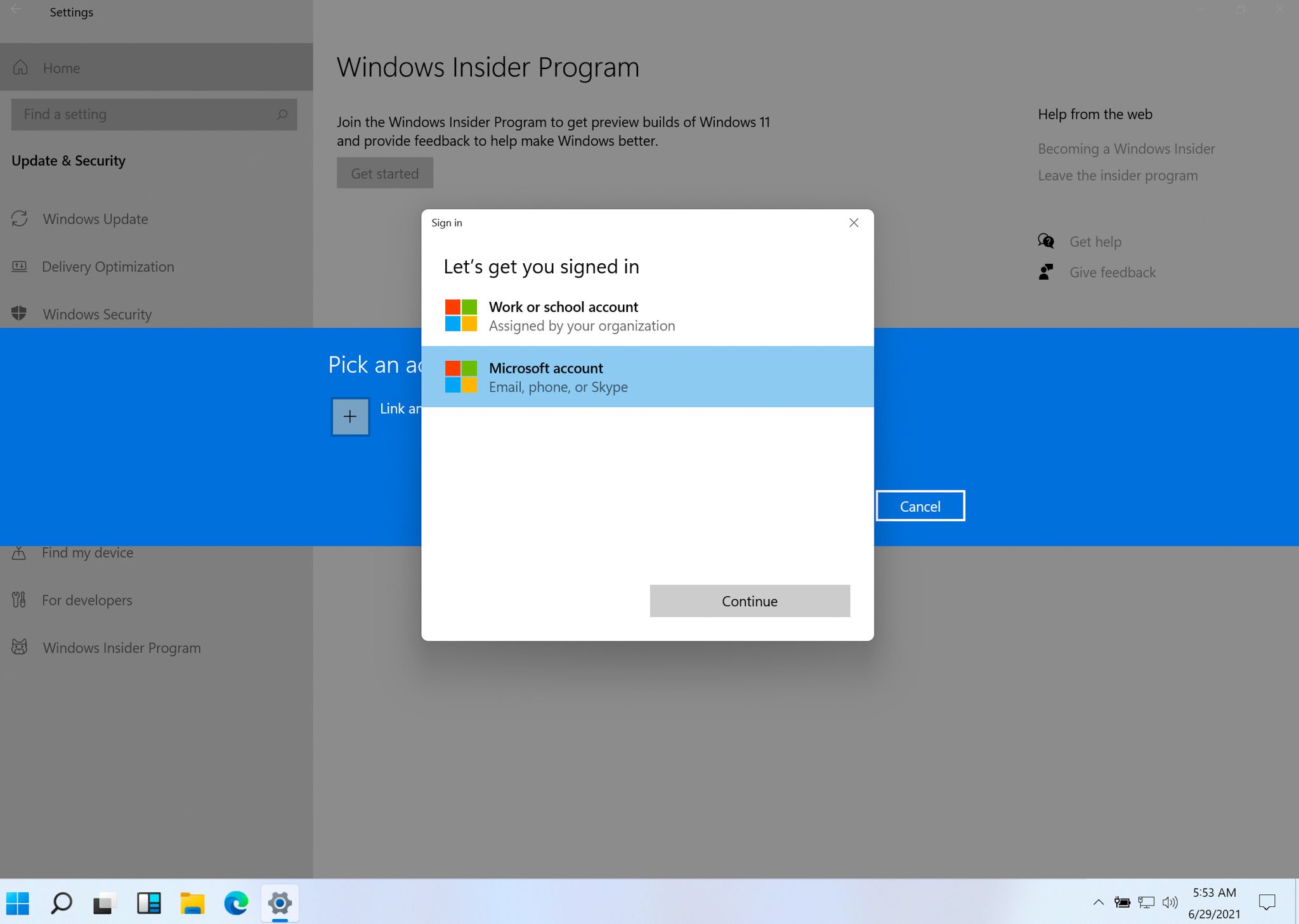Viewport: 1299px width, 924px height.
Task: Open For developers settings
Action: point(87,599)
